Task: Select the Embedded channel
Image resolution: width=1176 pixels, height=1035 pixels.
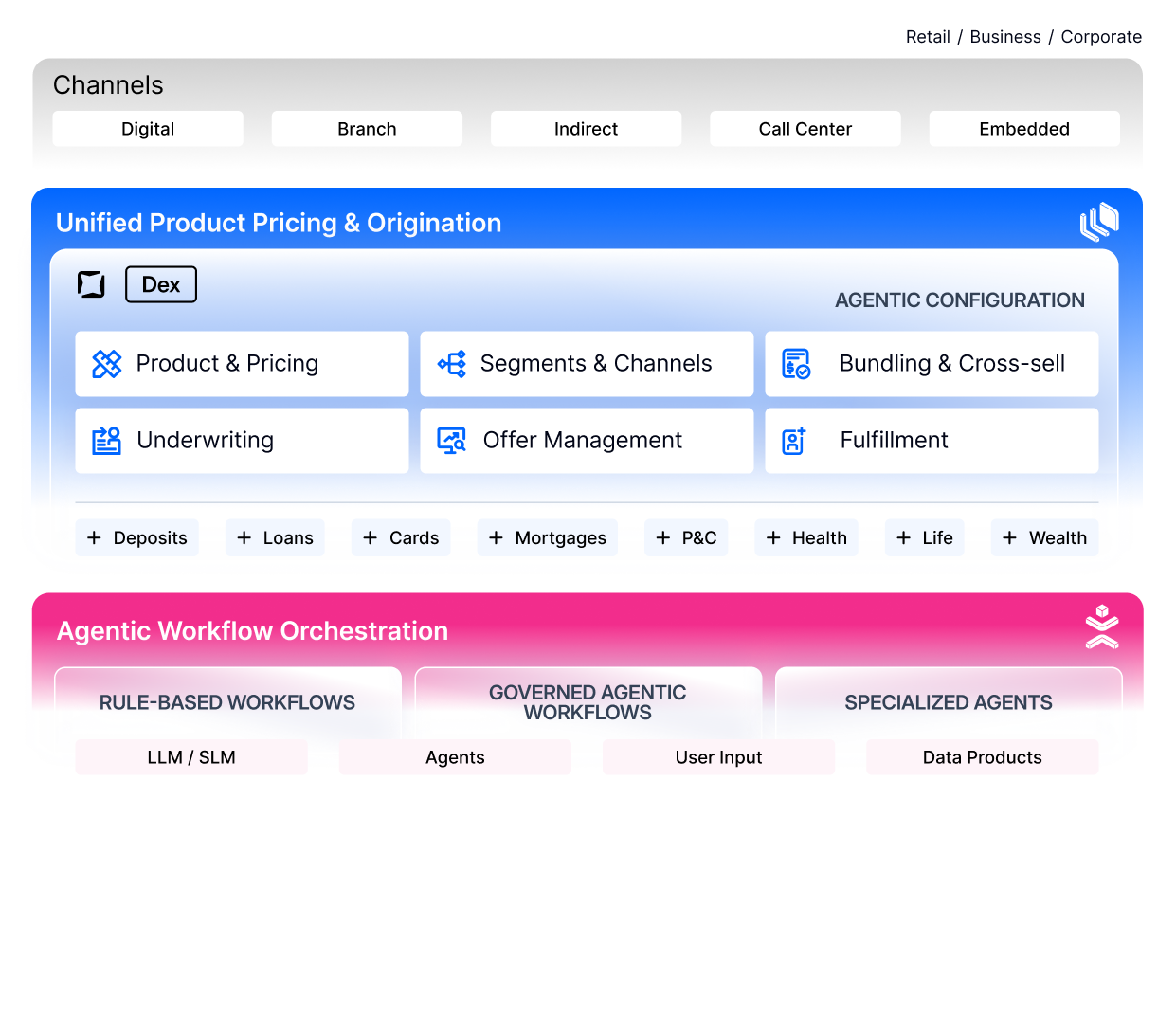Action: [1024, 129]
